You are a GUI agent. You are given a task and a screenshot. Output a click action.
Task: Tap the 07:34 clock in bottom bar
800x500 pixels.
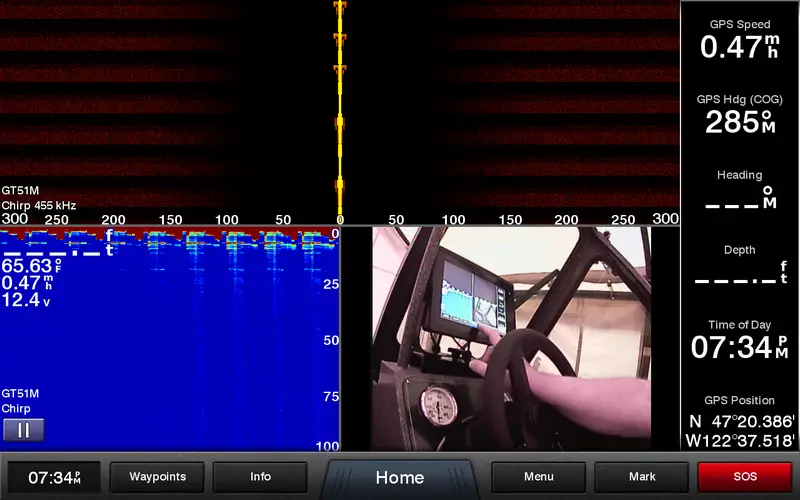(x=54, y=477)
